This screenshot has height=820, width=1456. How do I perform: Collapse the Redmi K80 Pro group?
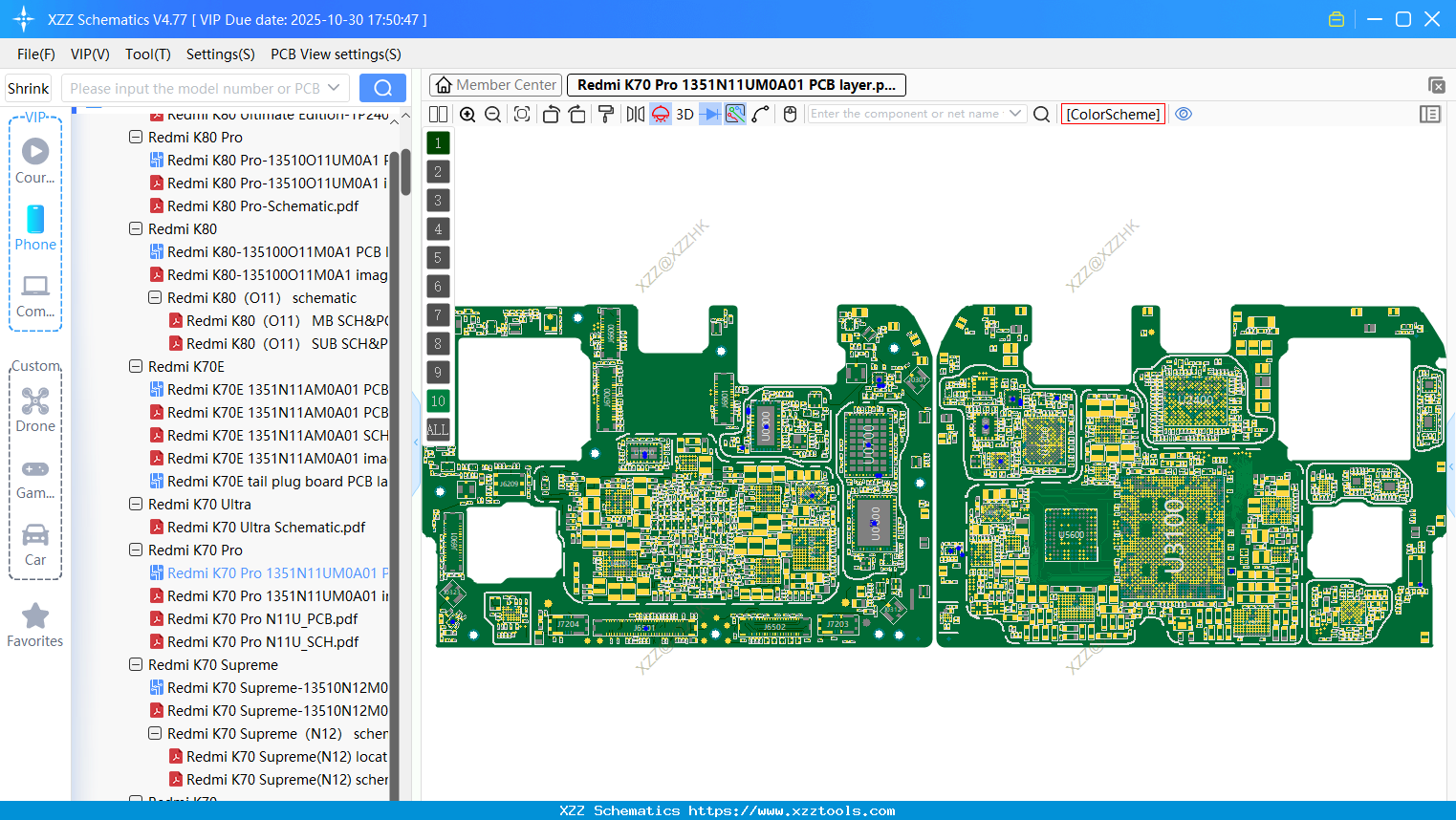136,137
